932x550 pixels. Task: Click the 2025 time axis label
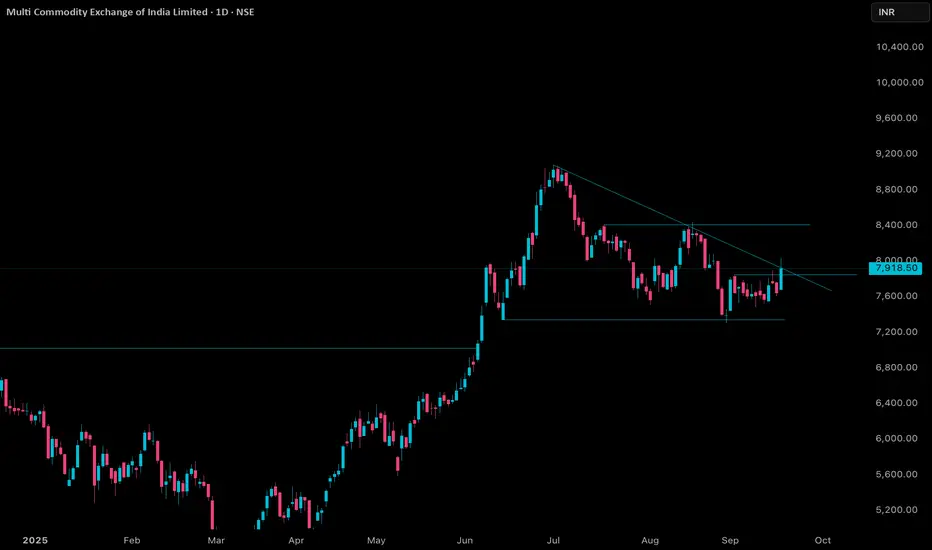35,540
